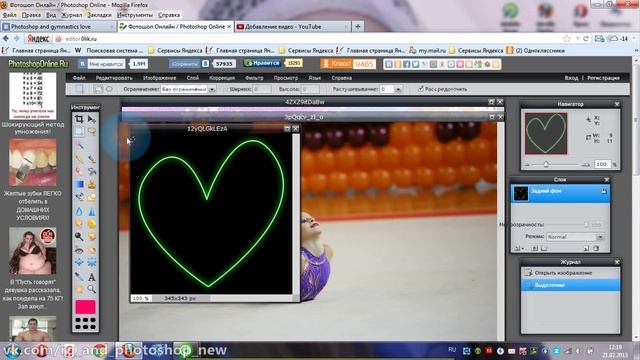
Task: Click the orange Класс Odnoklassniki button
Action: pos(336,64)
